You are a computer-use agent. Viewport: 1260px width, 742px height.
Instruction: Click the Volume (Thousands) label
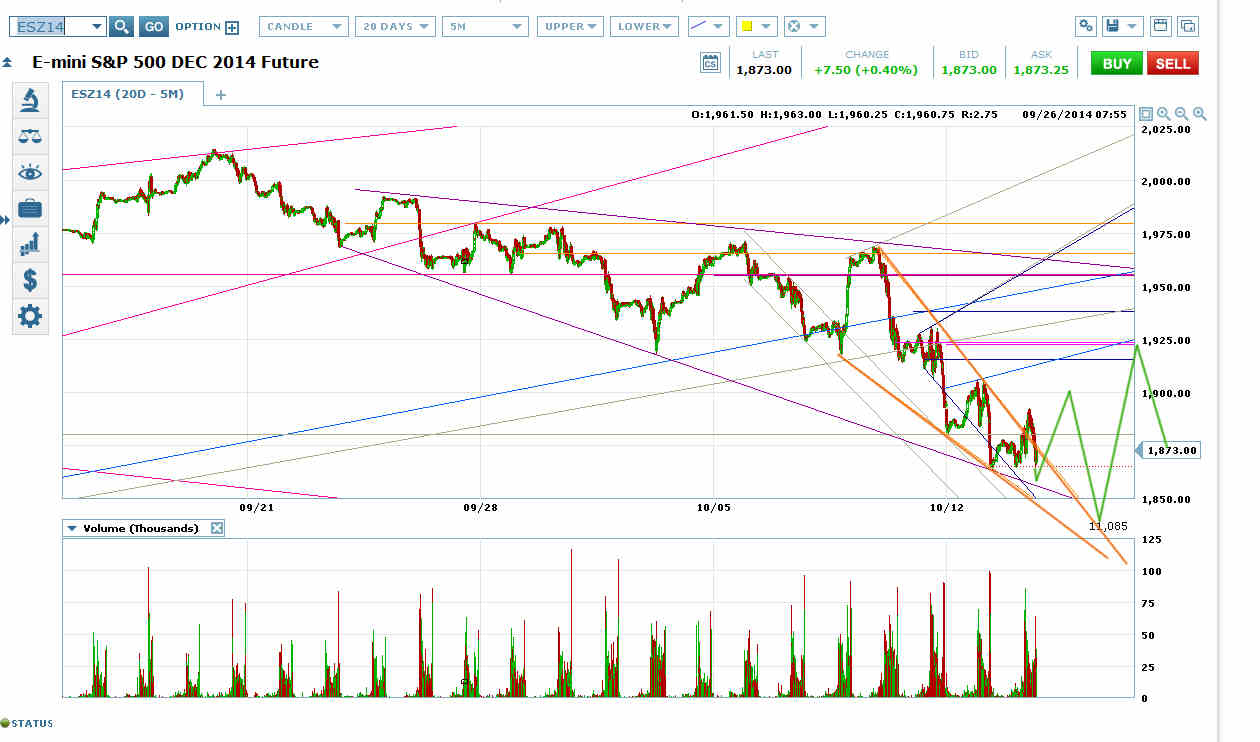141,528
